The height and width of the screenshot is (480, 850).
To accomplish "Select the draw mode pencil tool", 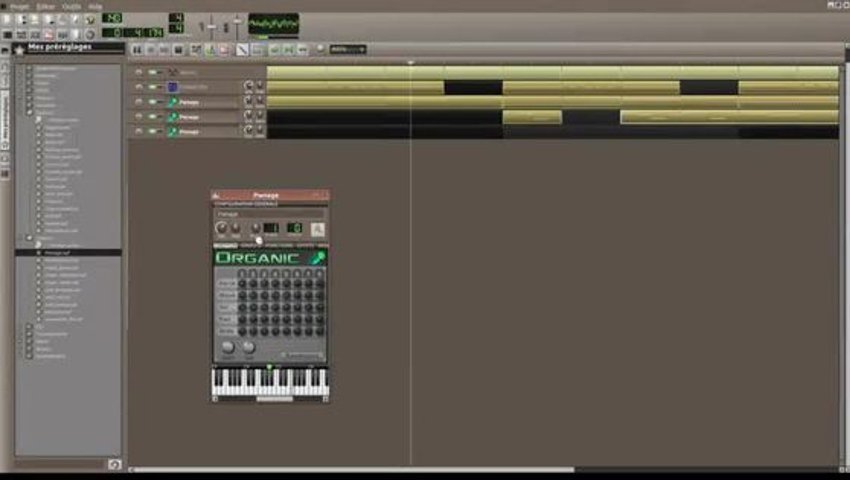I will tap(242, 49).
